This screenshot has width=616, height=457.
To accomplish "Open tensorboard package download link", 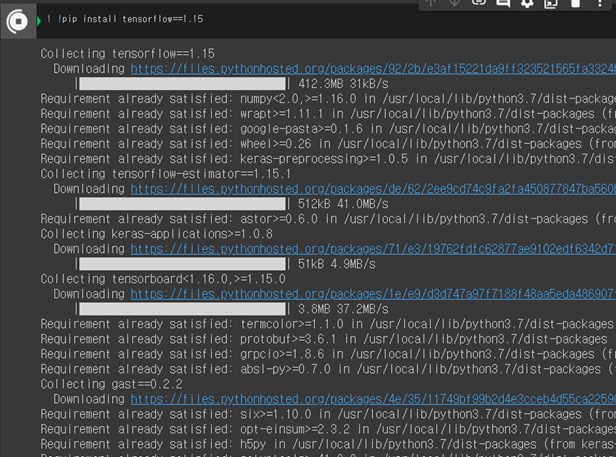I will click(x=373, y=294).
